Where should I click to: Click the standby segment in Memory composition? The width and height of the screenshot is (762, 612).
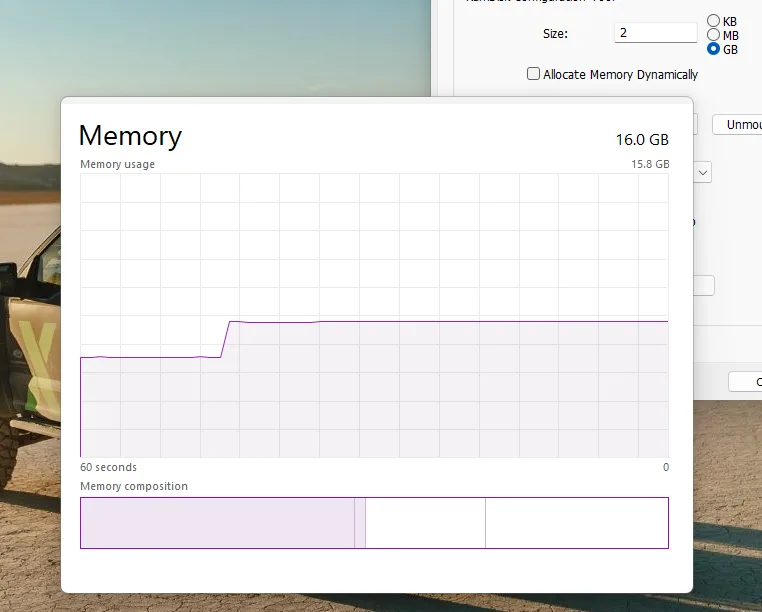pos(425,523)
